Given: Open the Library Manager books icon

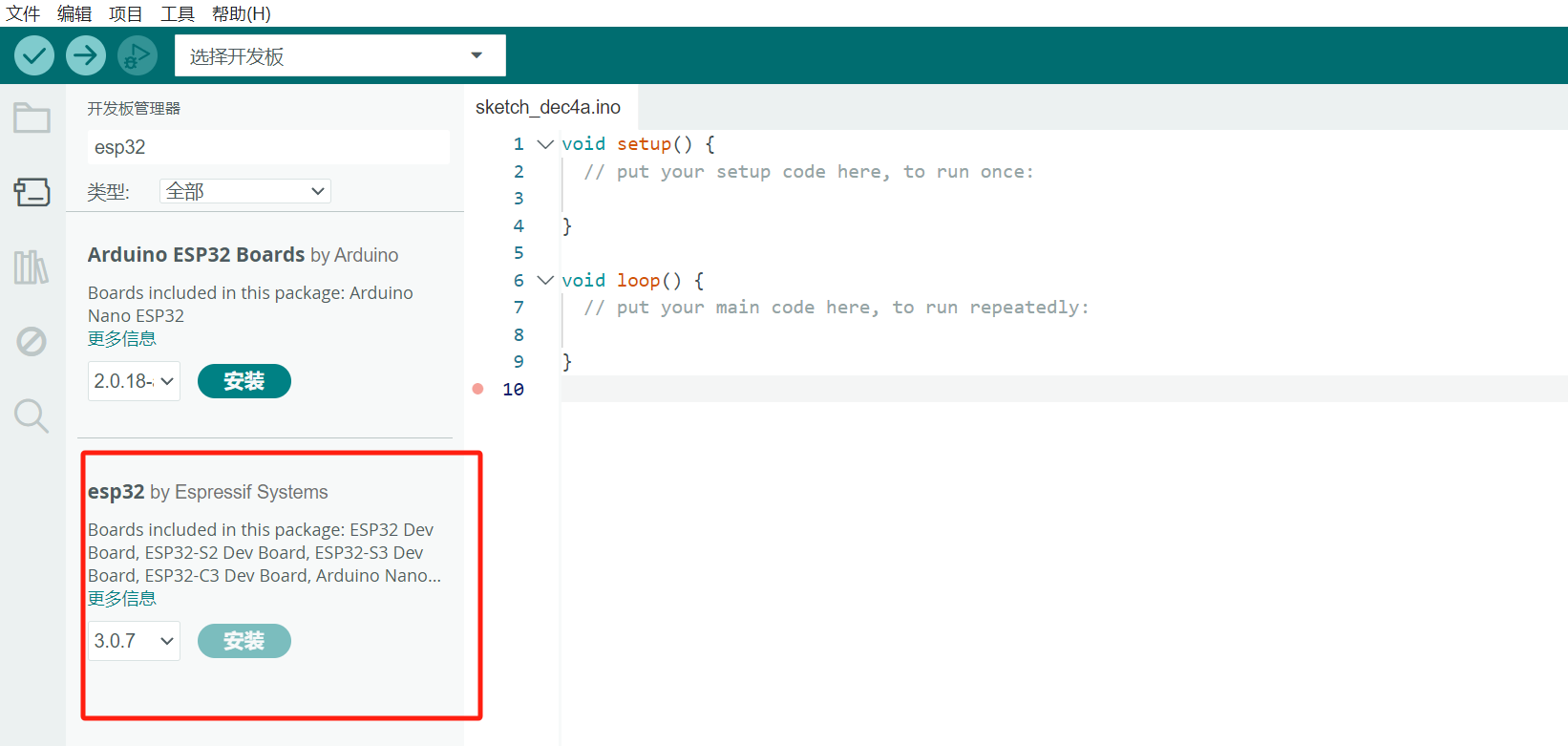Looking at the screenshot, I should (32, 267).
